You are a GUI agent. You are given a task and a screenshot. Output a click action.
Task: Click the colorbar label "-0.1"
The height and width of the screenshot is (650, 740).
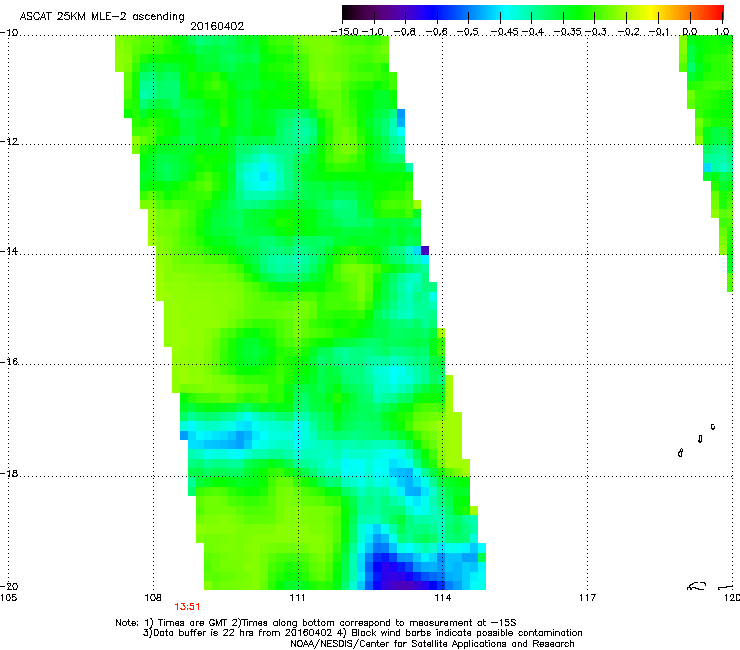659,32
